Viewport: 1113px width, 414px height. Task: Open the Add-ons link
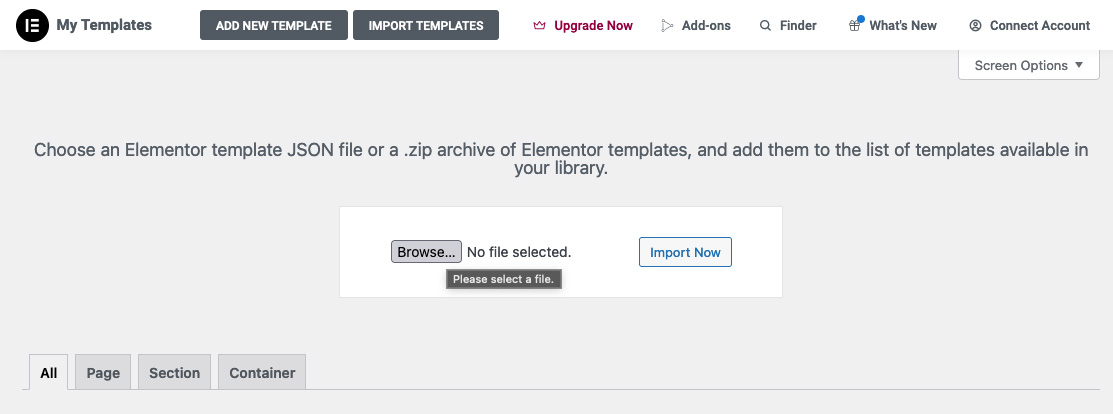[x=696, y=26]
